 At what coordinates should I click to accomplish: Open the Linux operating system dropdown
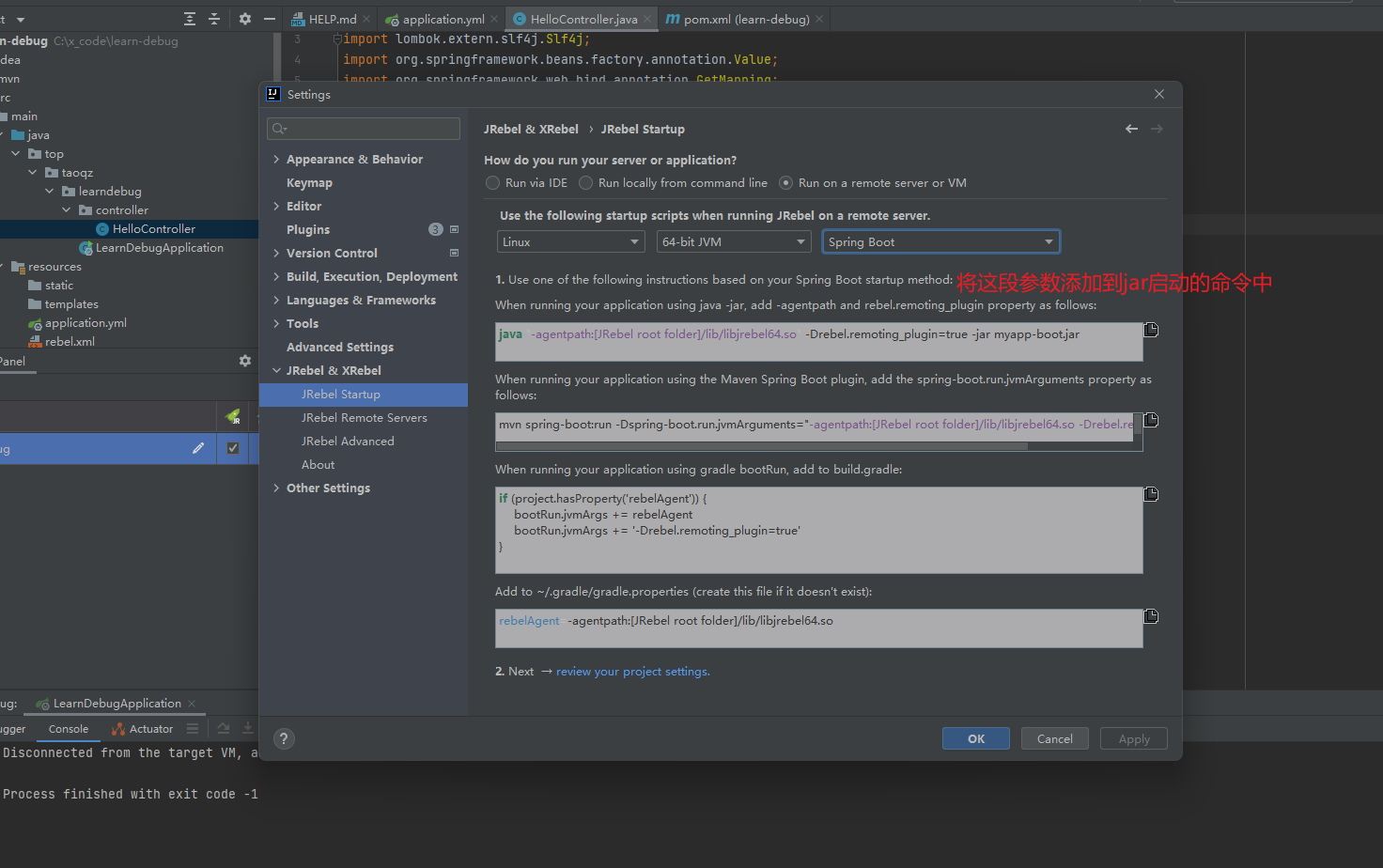570,241
